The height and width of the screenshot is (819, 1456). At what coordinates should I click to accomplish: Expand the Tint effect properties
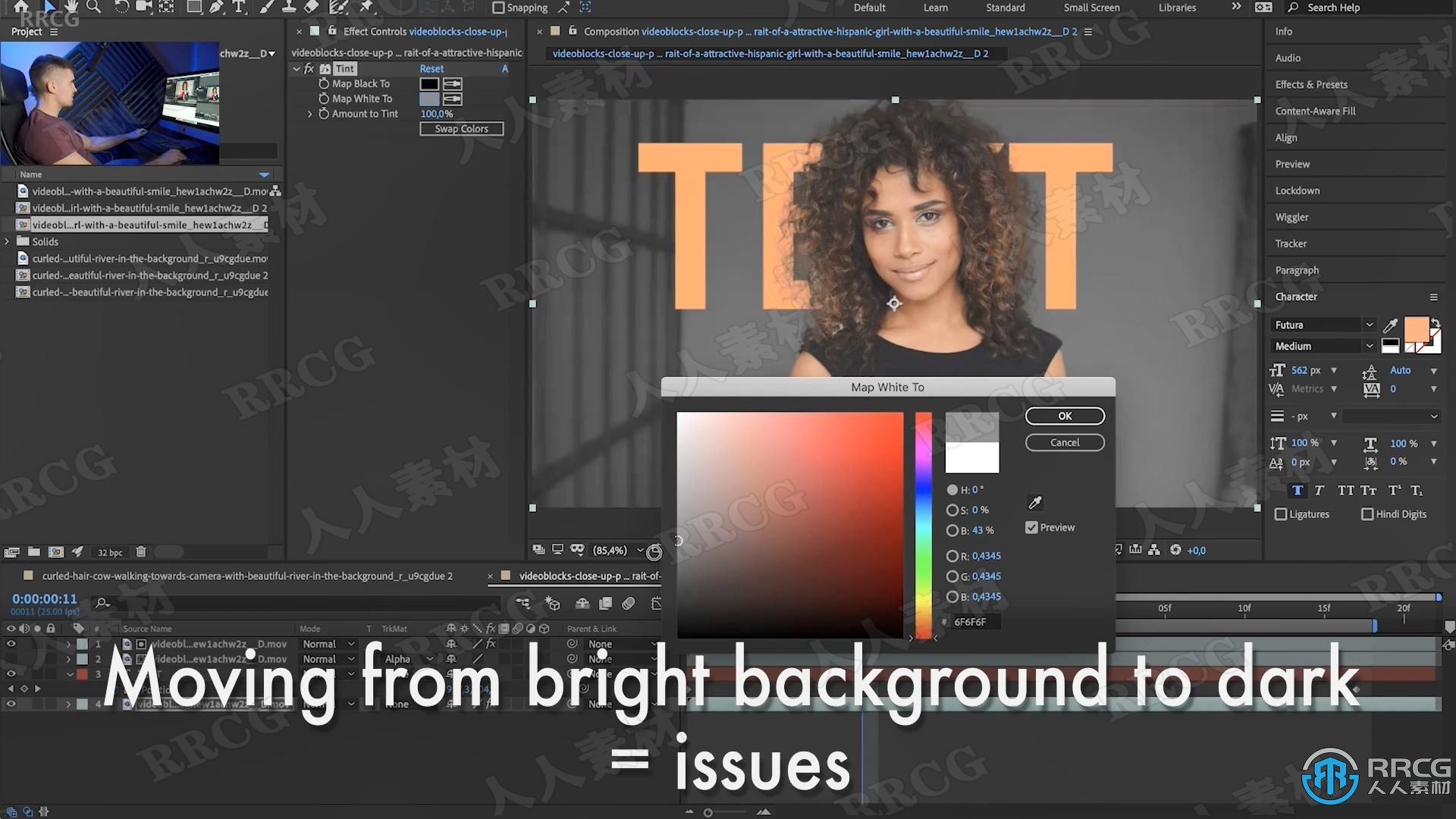[x=296, y=68]
